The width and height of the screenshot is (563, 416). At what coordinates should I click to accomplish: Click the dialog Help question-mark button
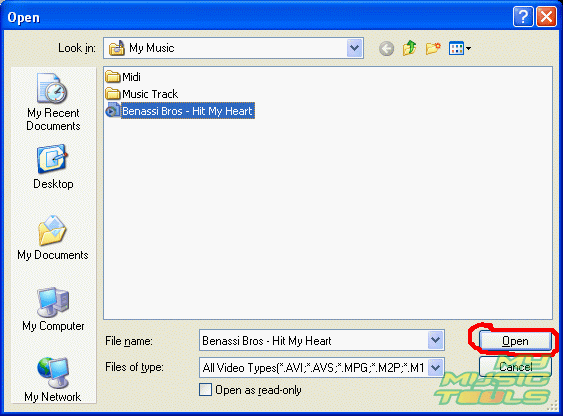(x=523, y=17)
